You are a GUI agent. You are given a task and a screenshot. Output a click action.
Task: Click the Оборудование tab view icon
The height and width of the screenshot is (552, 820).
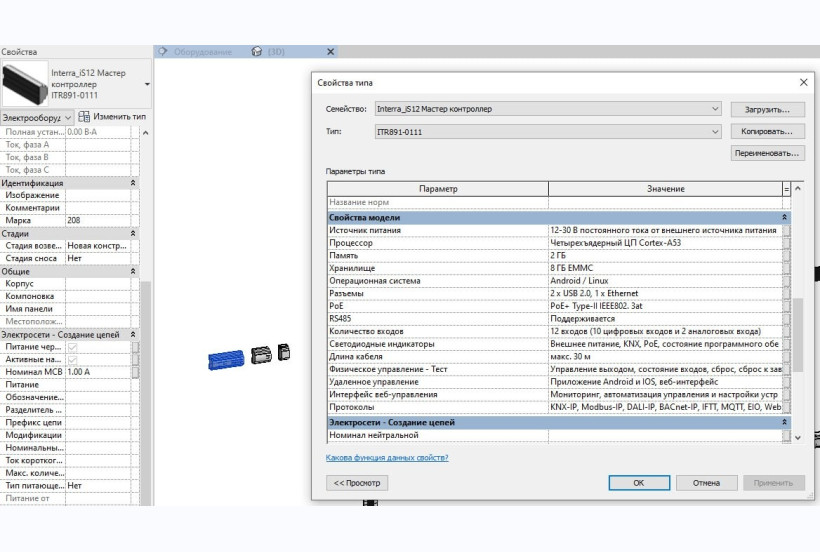coord(163,51)
